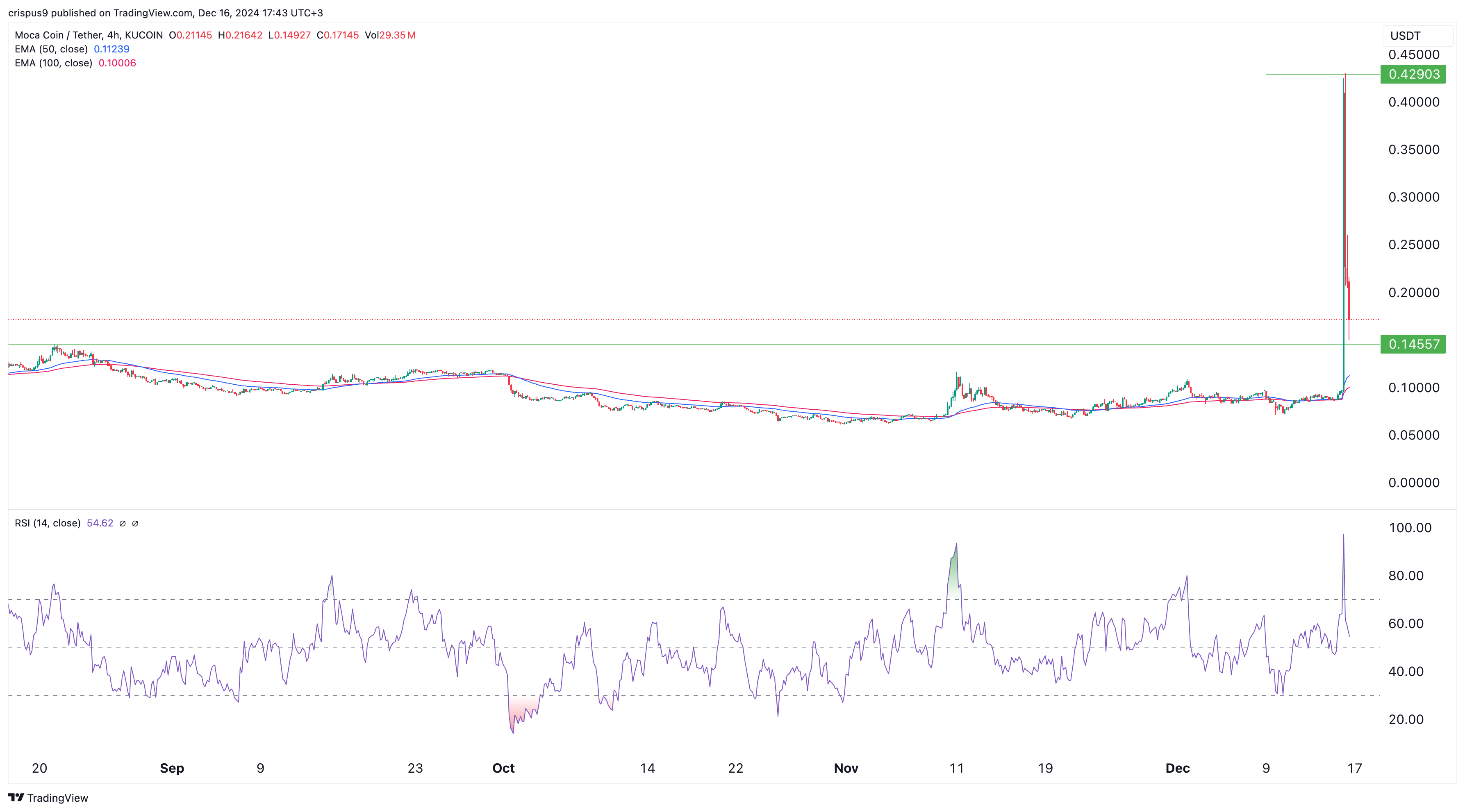This screenshot has height=812, width=1465.
Task: Click the 0.20000 price axis label
Action: 1414,293
